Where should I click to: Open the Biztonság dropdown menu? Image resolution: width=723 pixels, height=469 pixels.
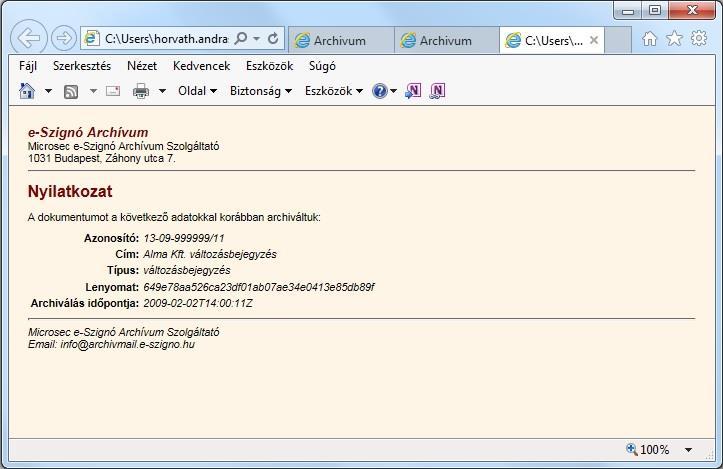coord(261,91)
